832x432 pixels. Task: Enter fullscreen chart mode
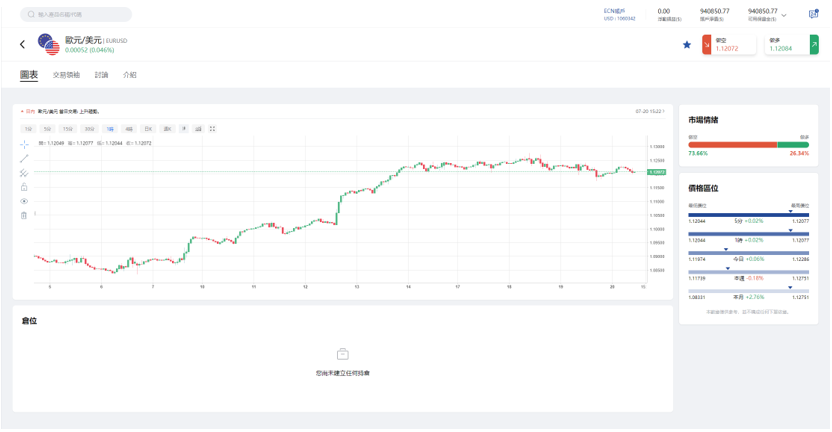[212, 129]
